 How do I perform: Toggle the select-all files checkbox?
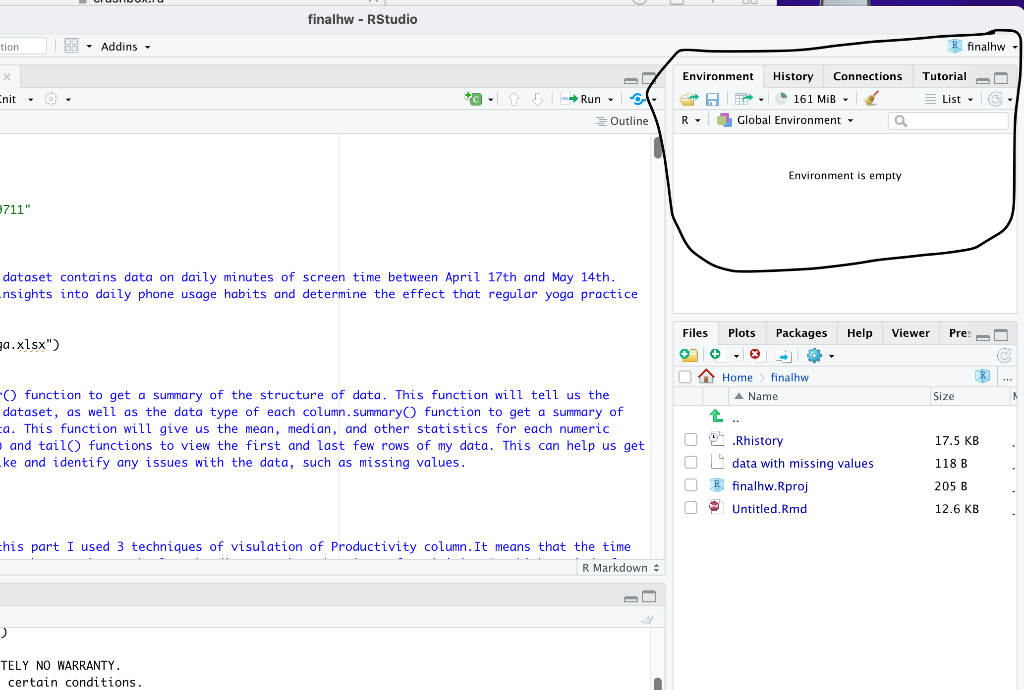click(x=685, y=377)
